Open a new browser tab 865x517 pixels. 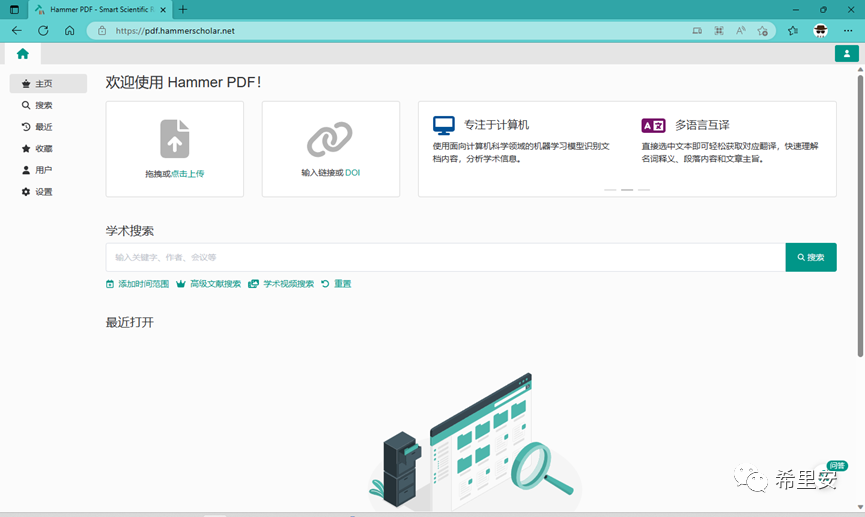pos(183,9)
